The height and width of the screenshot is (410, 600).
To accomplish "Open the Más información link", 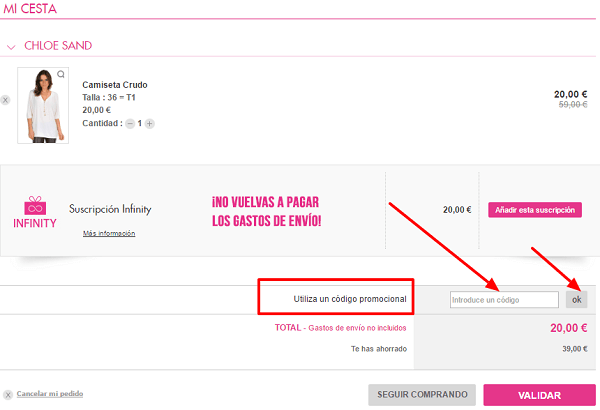I will point(109,233).
